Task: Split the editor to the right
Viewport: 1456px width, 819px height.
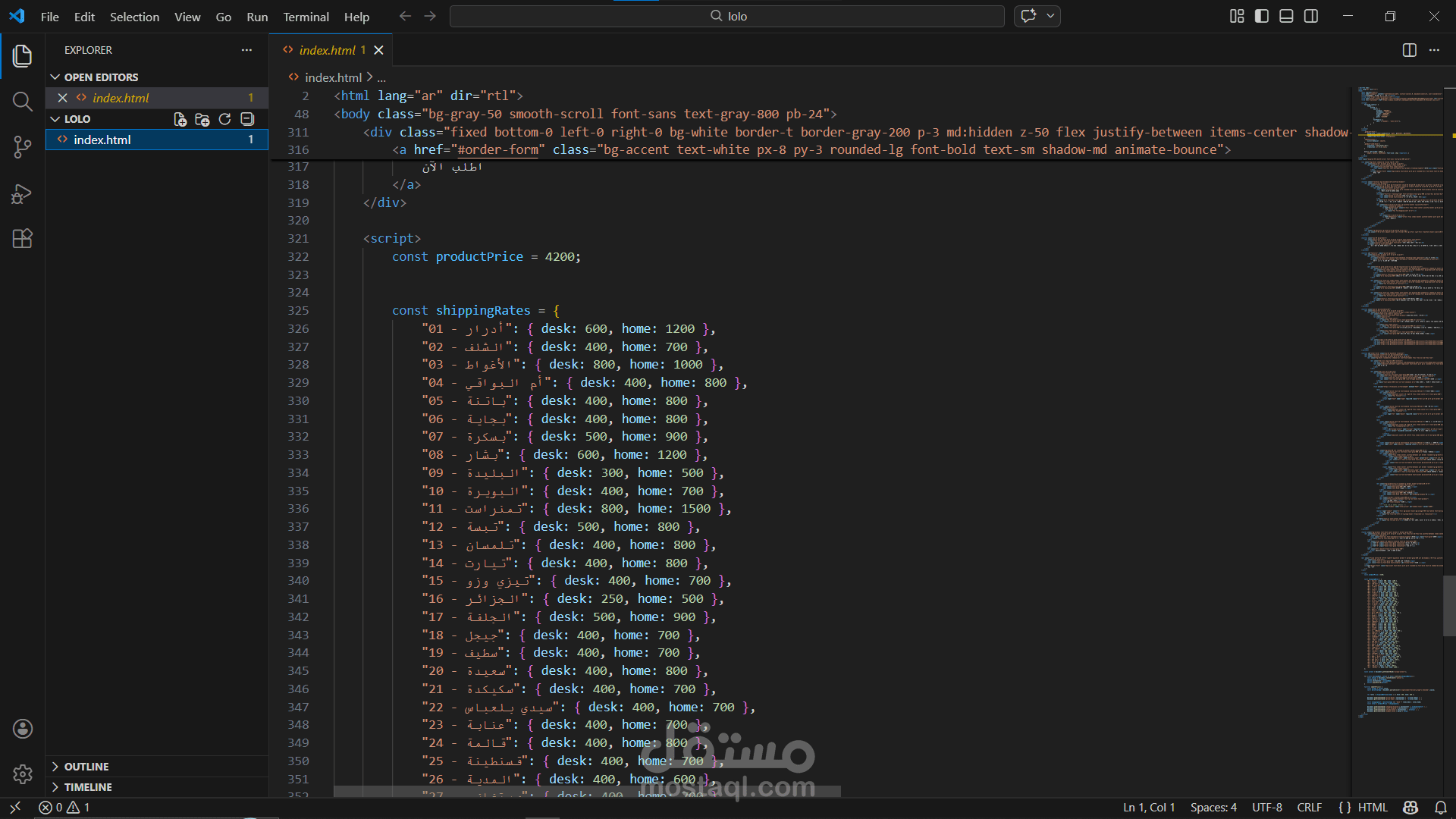Action: pyautogui.click(x=1409, y=50)
